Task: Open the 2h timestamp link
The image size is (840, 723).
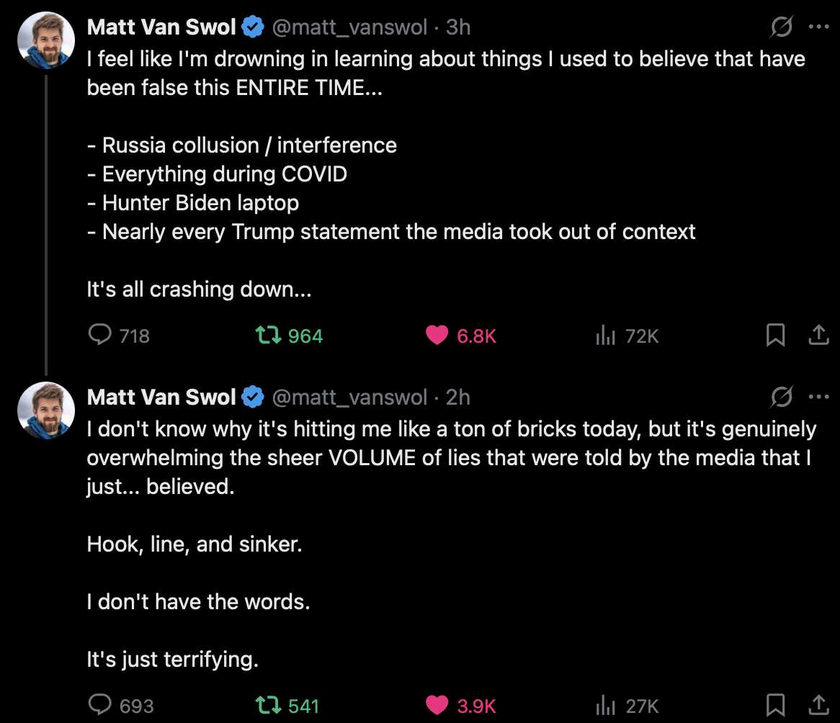Action: tap(458, 397)
